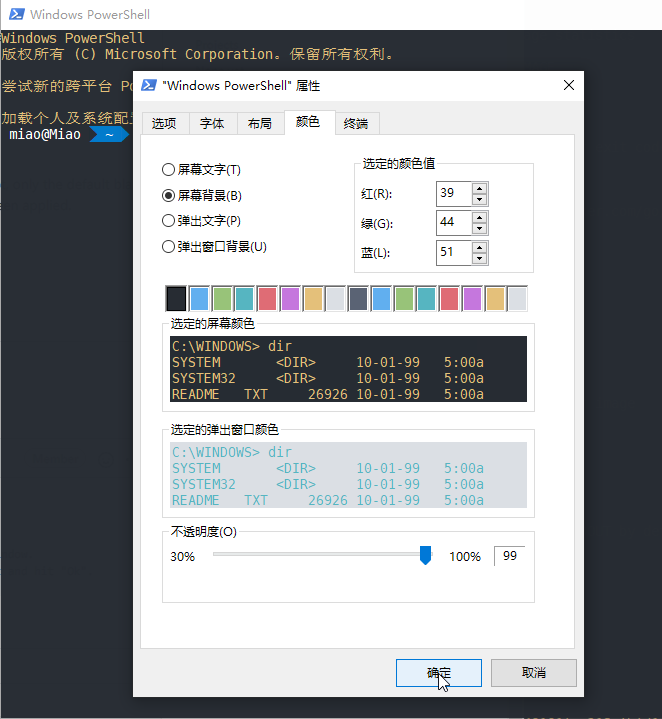
Task: Select the 弹出窗口背景(U) radio button
Action: 215,247
